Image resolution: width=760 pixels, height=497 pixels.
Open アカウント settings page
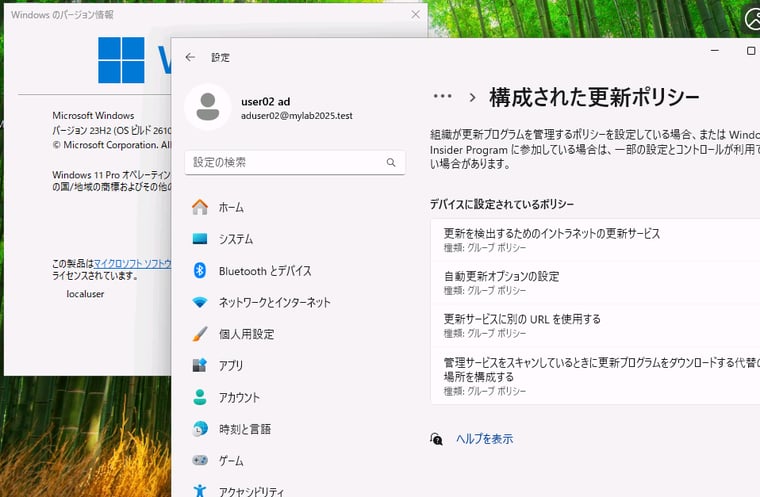[239, 397]
